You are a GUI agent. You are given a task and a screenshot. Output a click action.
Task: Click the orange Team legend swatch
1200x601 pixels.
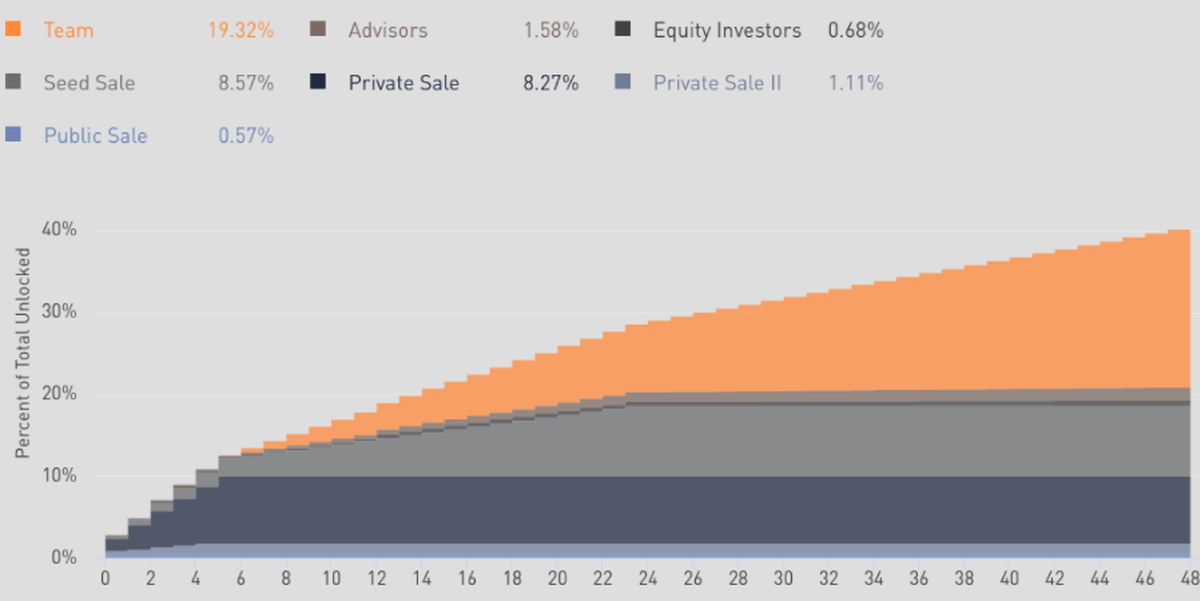[13, 29]
